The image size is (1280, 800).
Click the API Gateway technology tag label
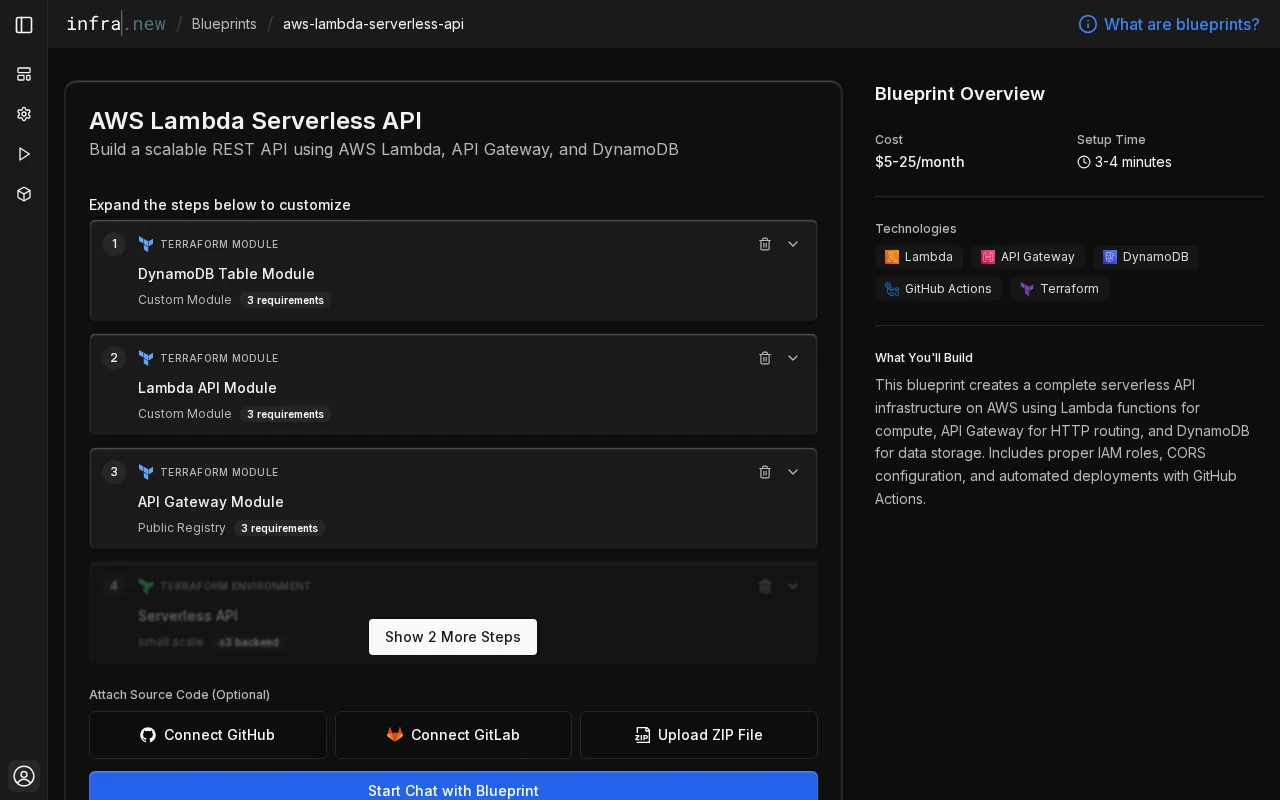coord(1038,257)
